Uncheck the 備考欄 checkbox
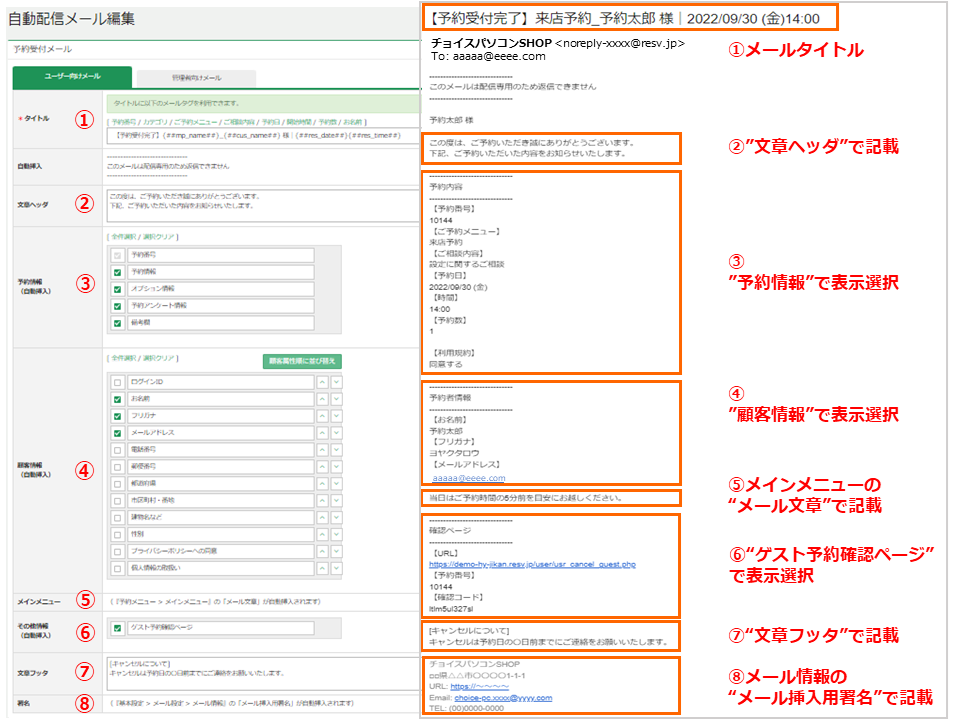 (118, 323)
